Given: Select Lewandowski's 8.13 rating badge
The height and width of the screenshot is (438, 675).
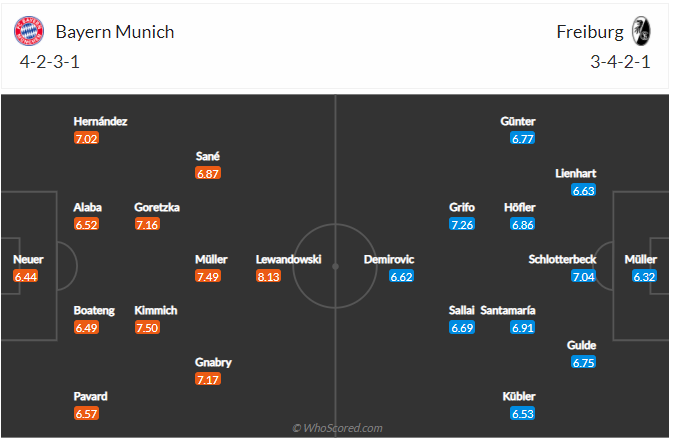Looking at the screenshot, I should pos(268,276).
